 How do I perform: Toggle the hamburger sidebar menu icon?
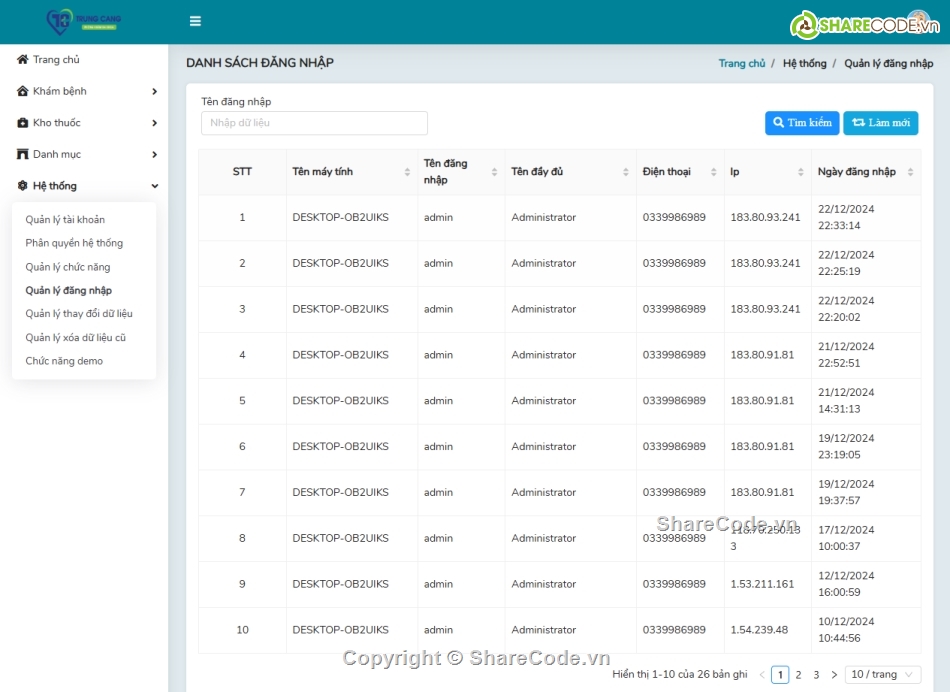pyautogui.click(x=195, y=21)
